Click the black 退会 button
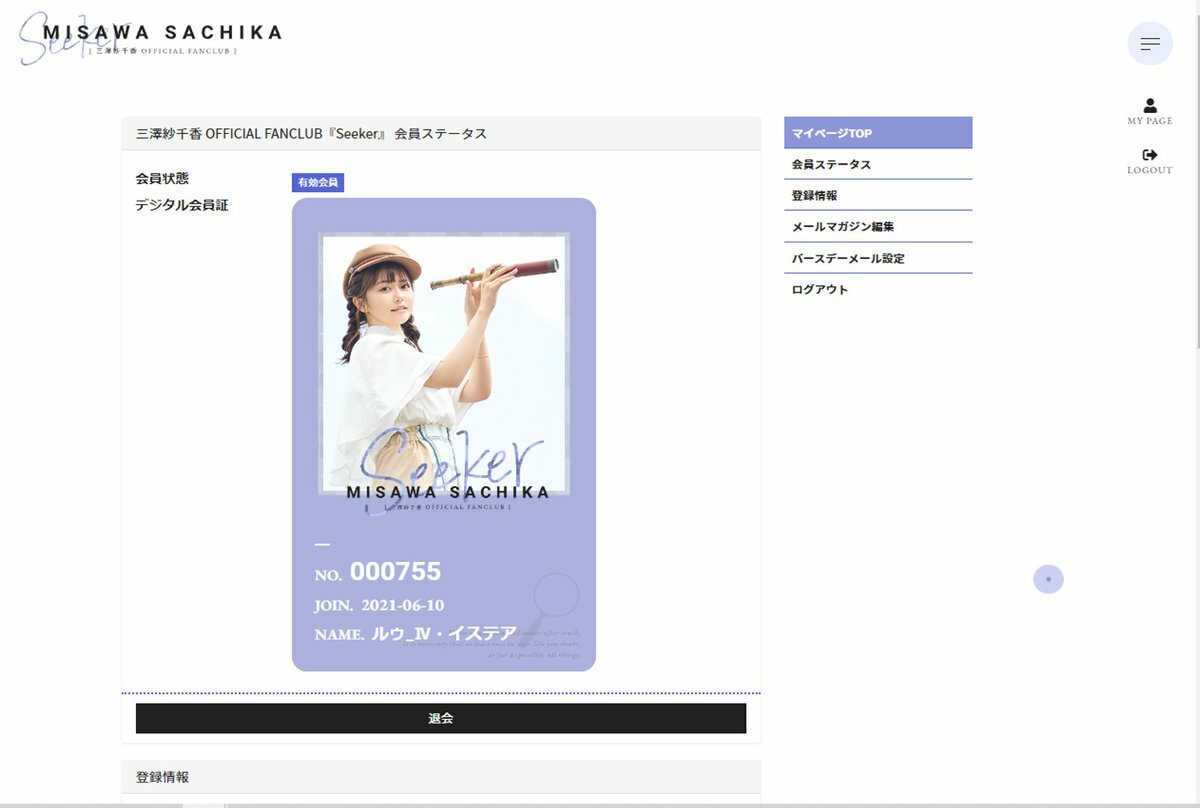The height and width of the screenshot is (808, 1200). click(441, 718)
